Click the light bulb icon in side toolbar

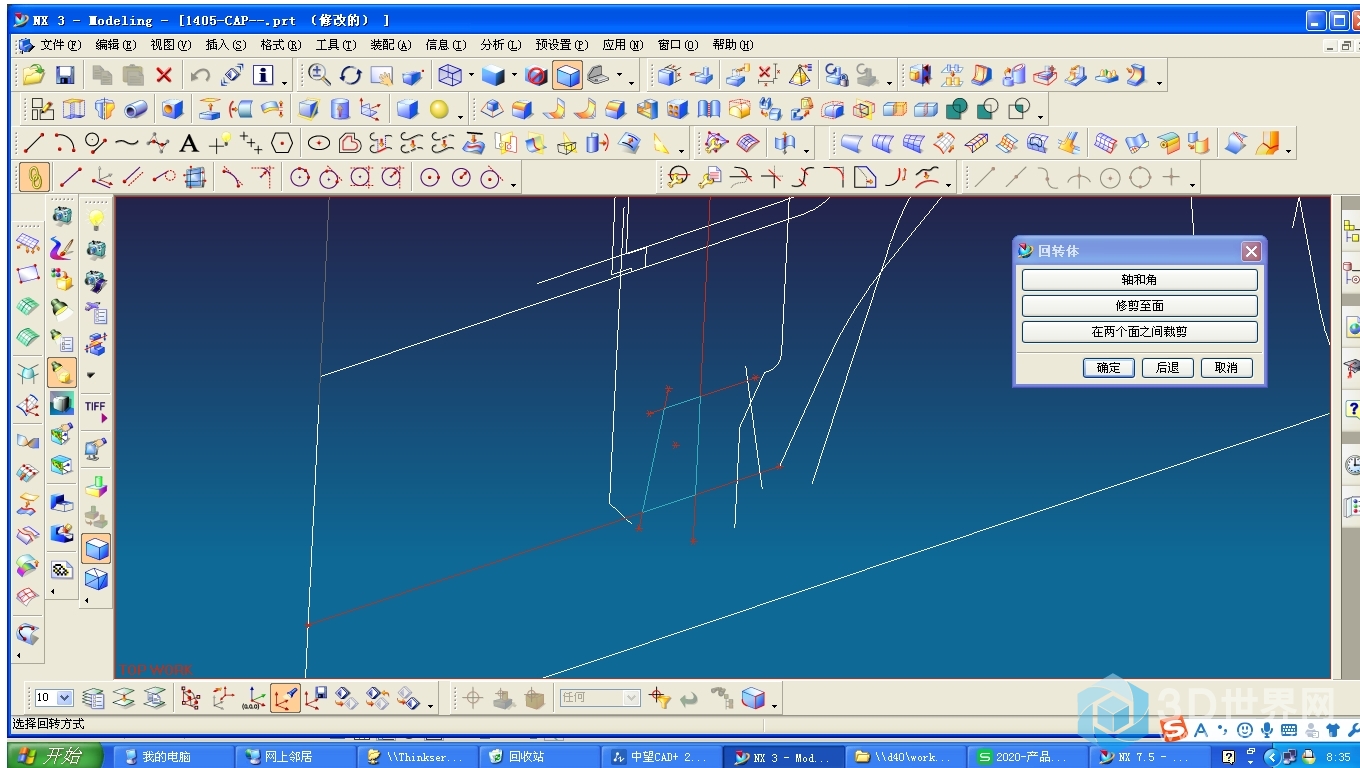coord(96,218)
